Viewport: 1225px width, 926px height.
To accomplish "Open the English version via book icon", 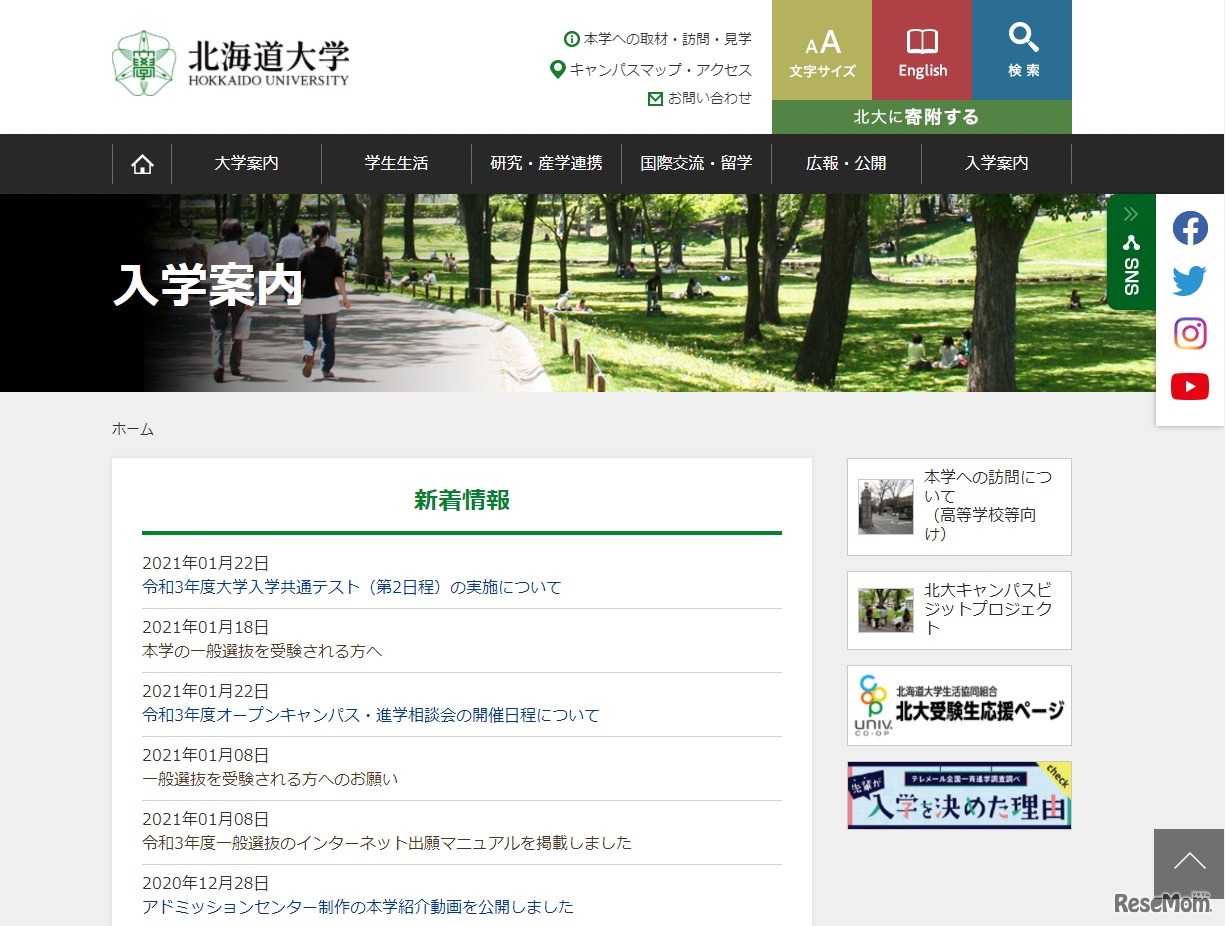I will 921,42.
